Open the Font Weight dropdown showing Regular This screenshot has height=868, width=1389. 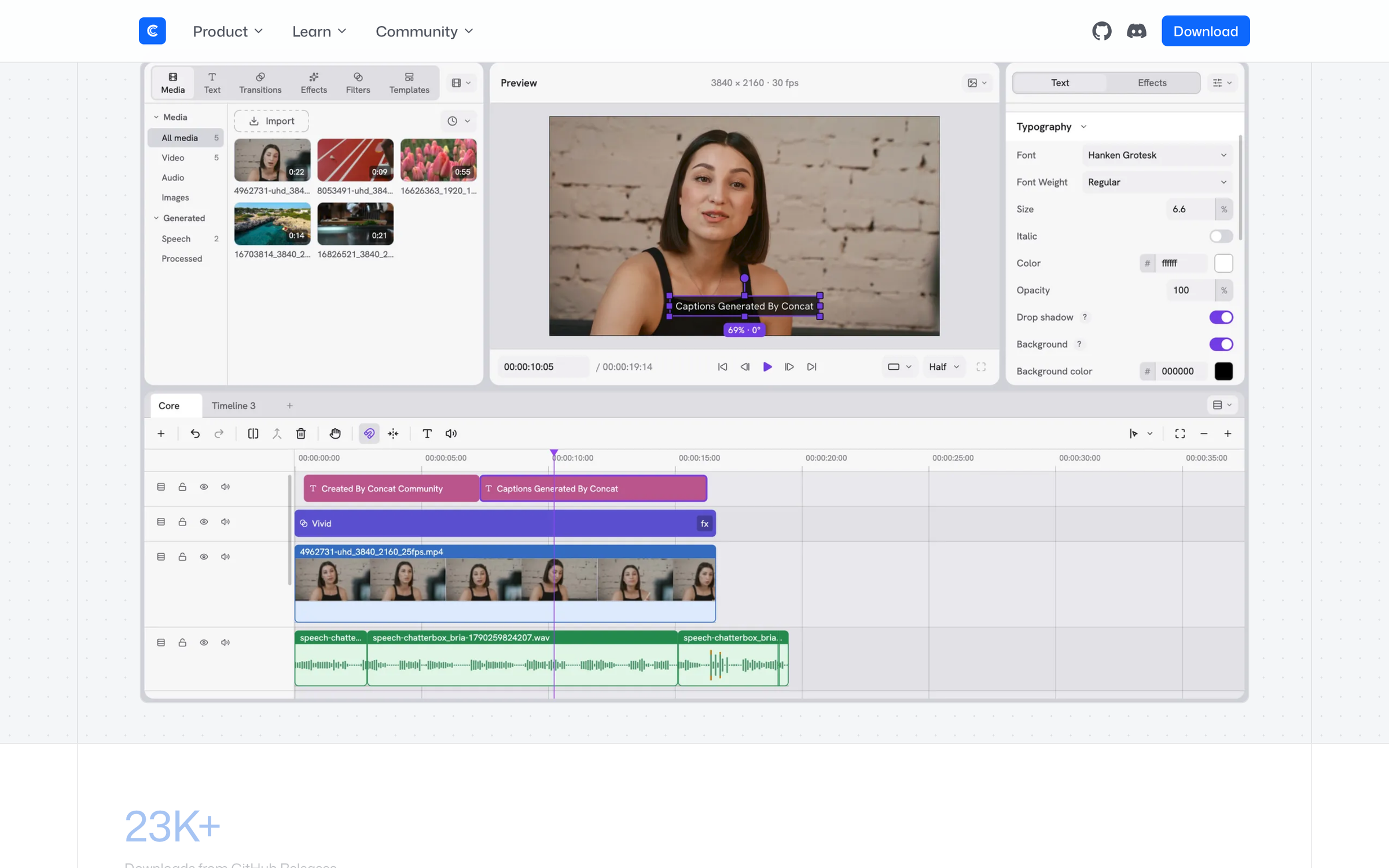[x=1157, y=182]
